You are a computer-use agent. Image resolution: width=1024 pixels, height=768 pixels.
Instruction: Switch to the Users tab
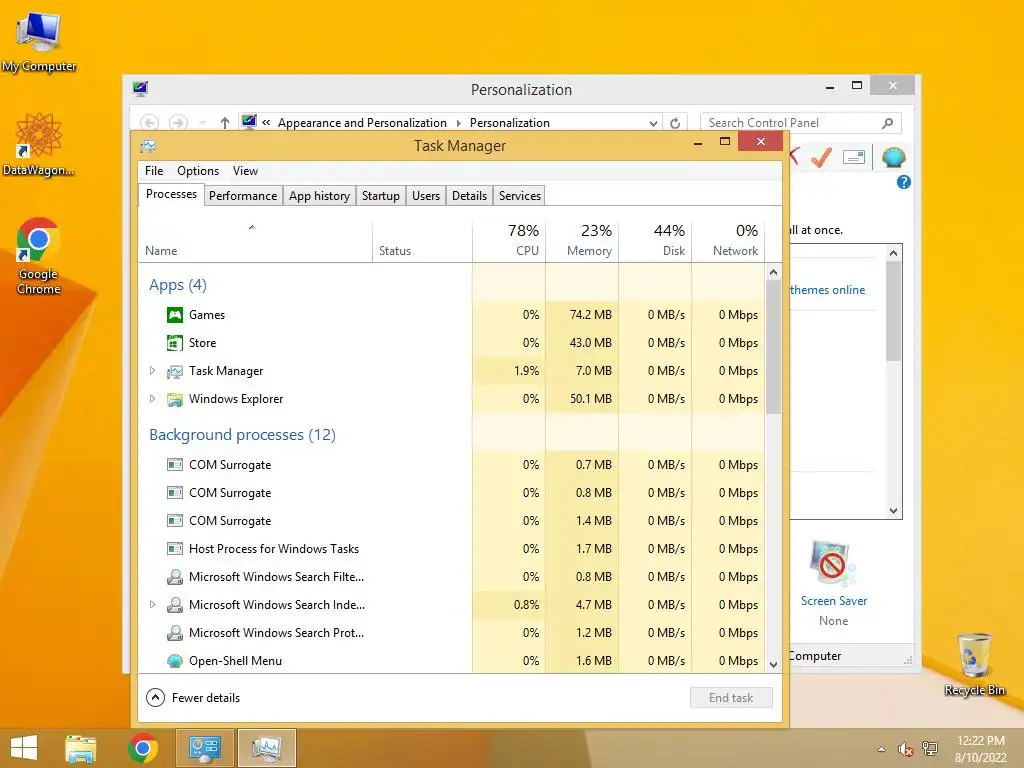(426, 196)
